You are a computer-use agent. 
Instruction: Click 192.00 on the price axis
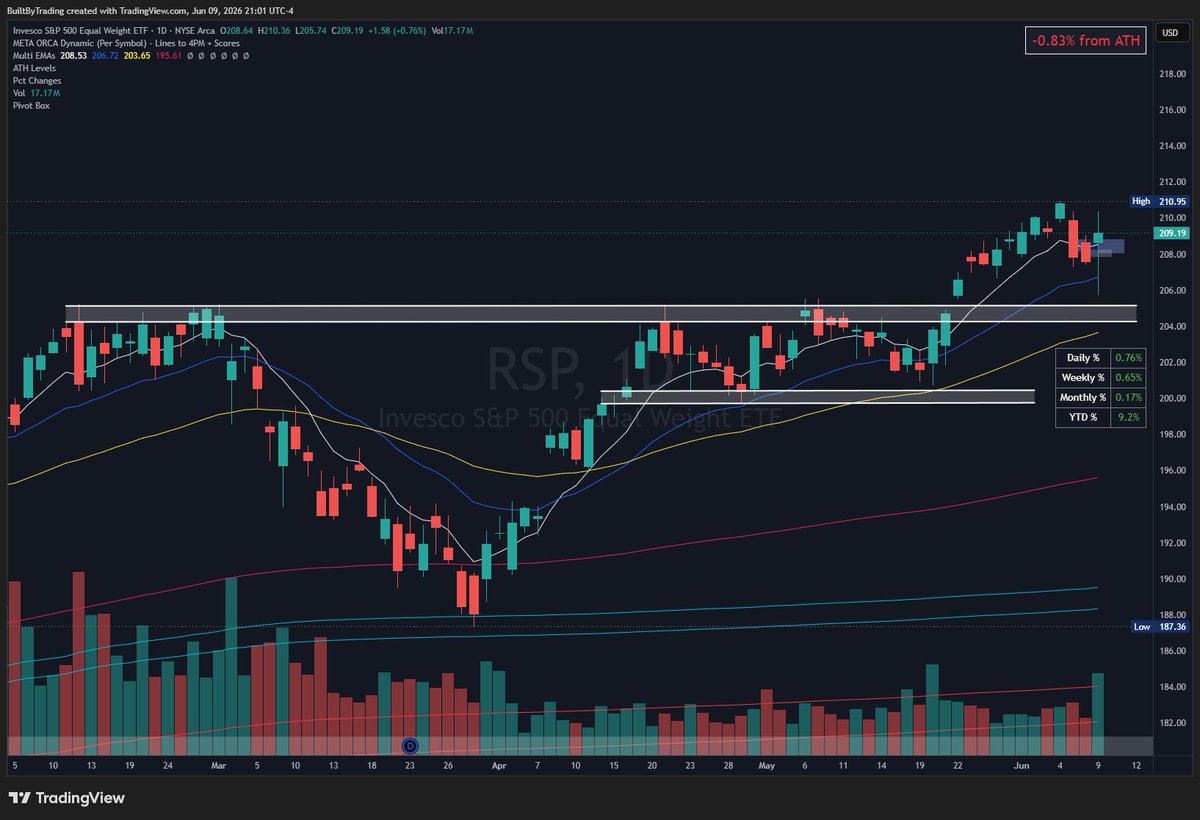(1173, 543)
